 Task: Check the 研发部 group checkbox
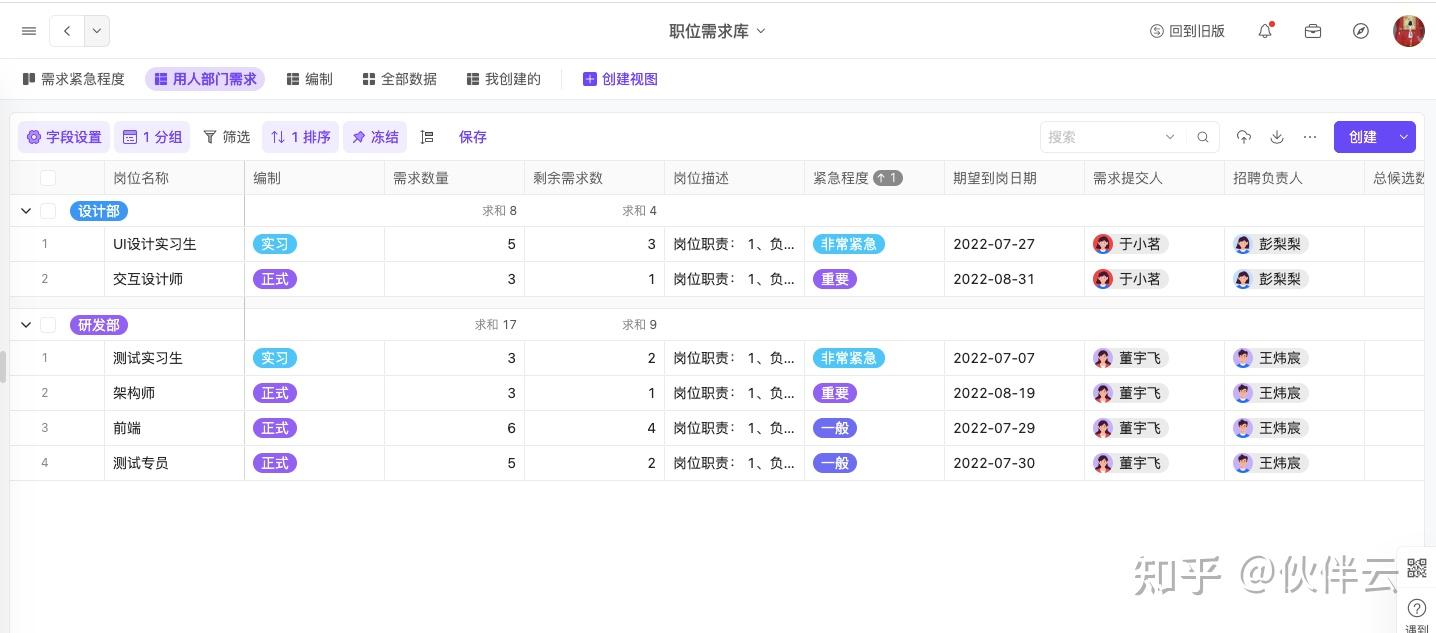click(48, 325)
